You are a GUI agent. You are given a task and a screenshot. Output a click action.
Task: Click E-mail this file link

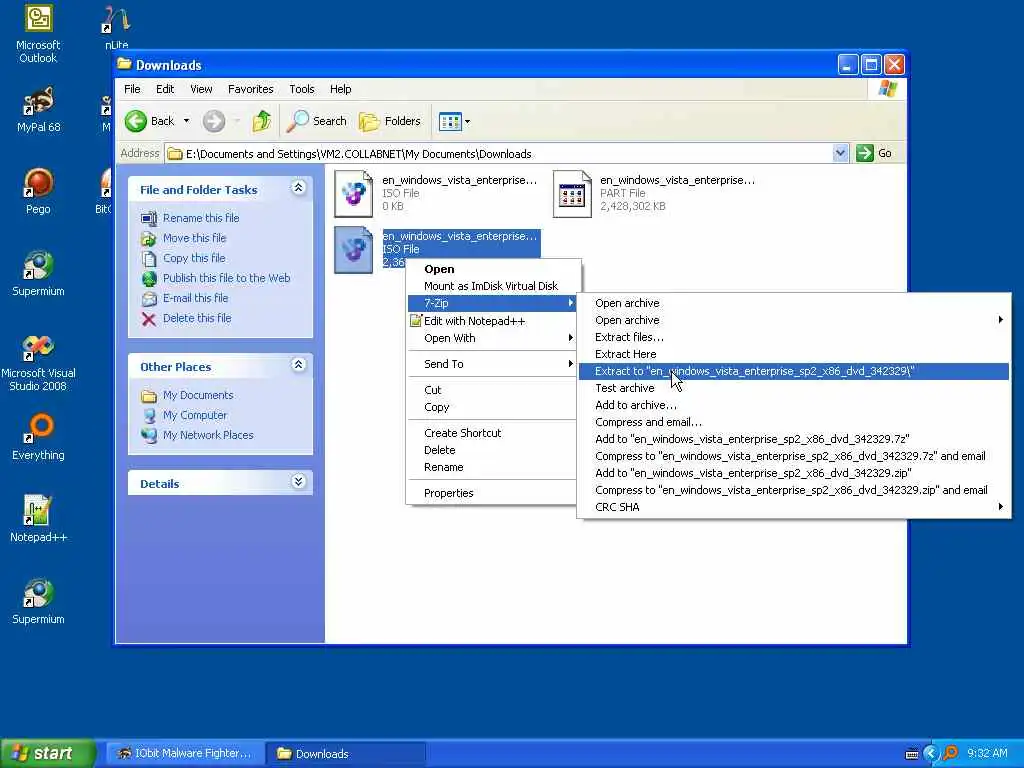[x=195, y=298]
